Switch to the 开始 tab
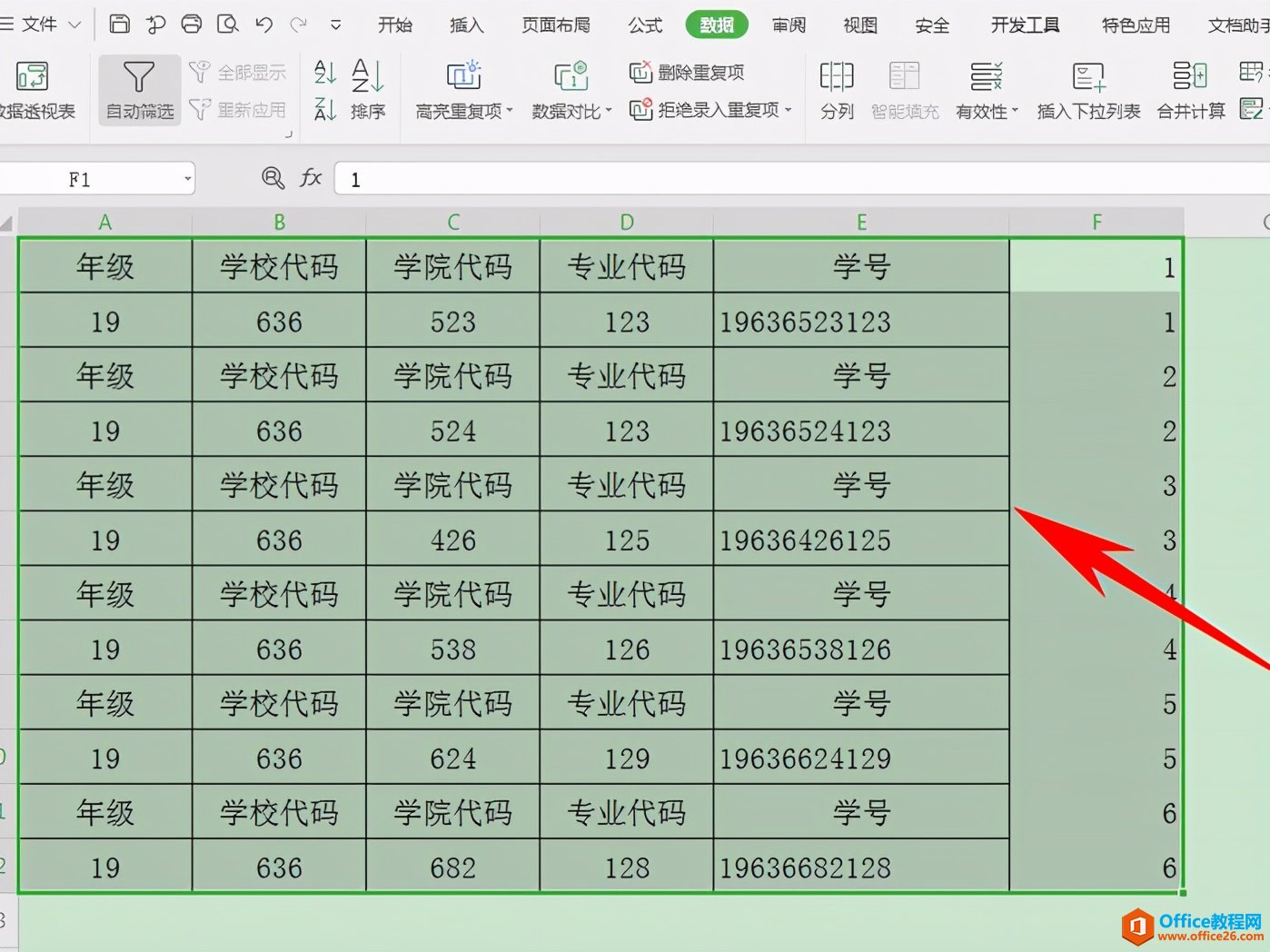Viewport: 1270px width, 952px height. pyautogui.click(x=395, y=25)
